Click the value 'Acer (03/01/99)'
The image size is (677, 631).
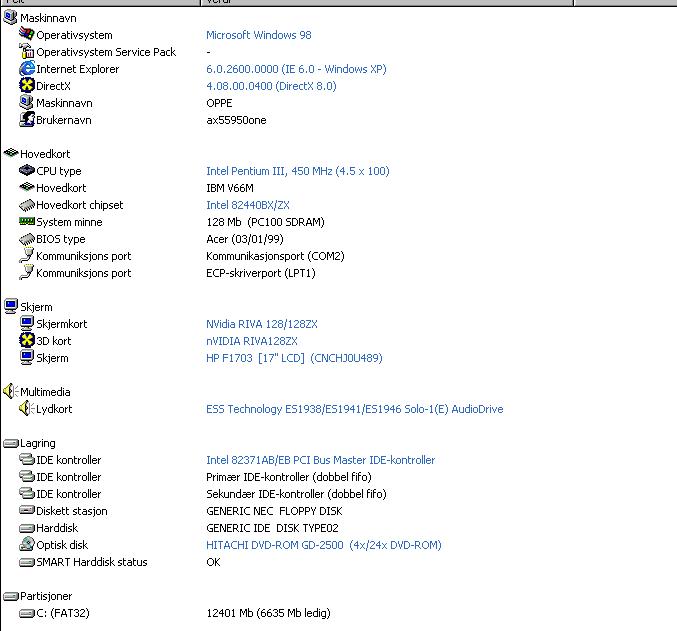click(x=245, y=239)
